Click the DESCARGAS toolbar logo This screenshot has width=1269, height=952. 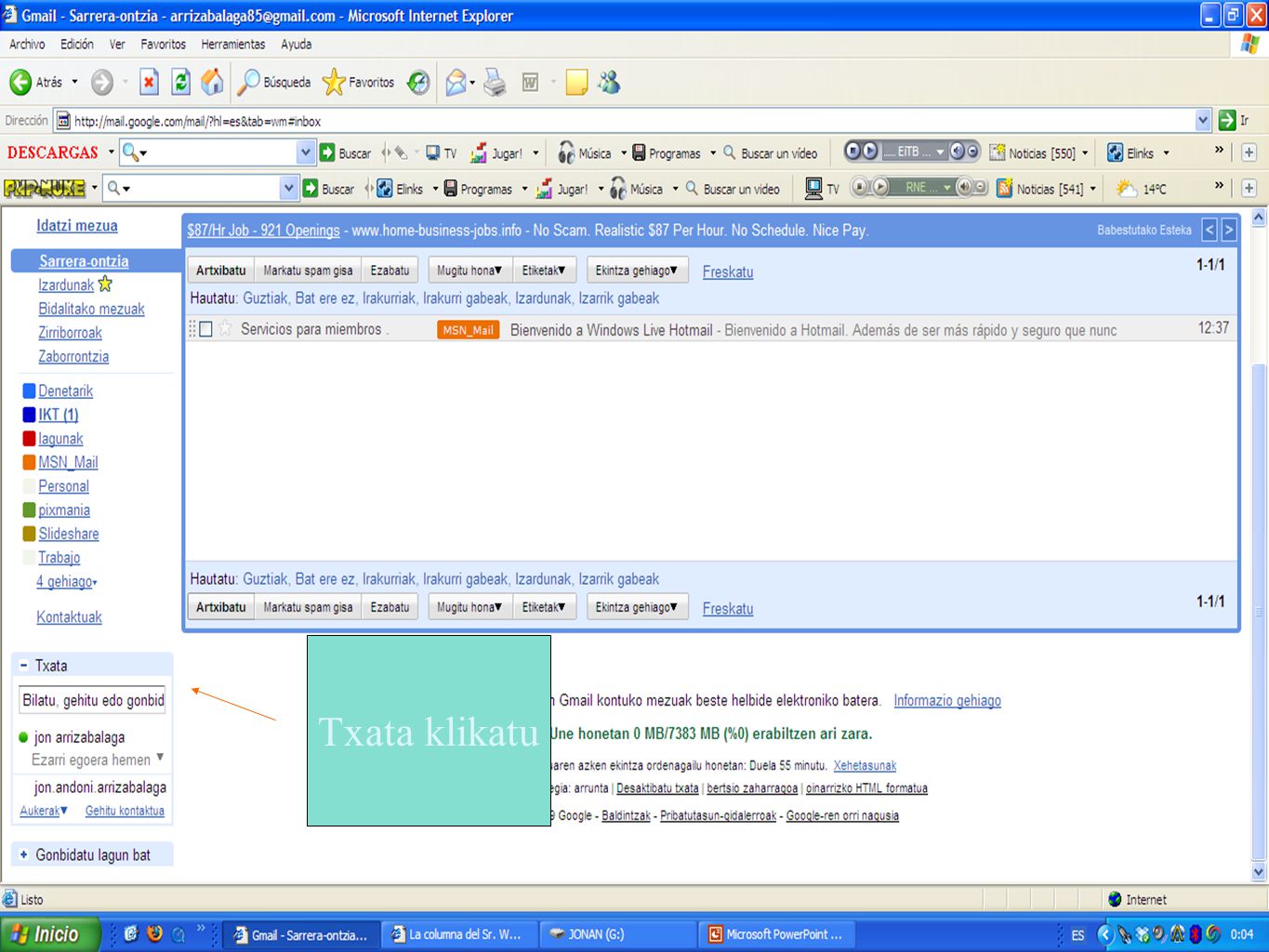53,152
